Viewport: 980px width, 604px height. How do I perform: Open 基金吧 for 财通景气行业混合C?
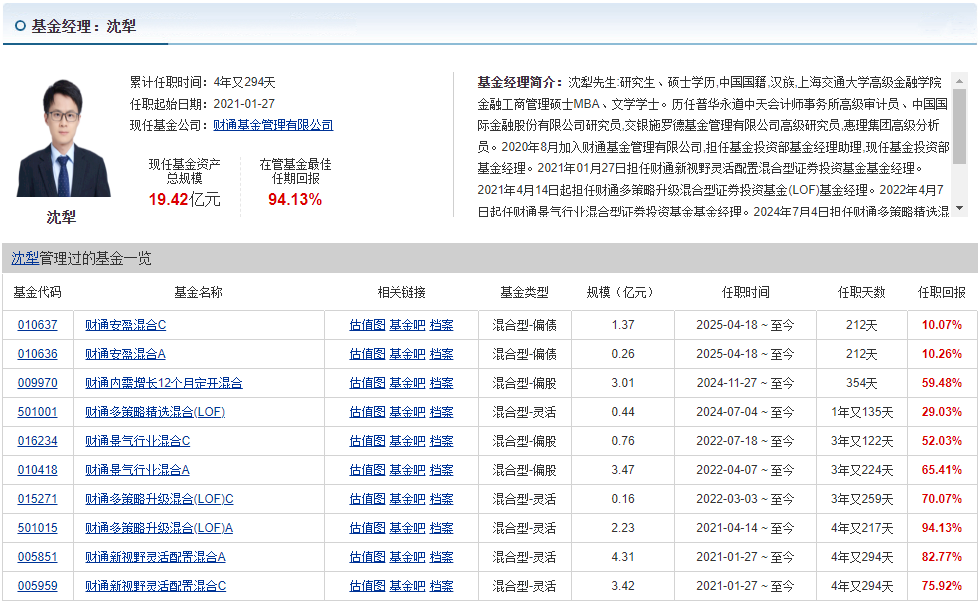[x=408, y=441]
